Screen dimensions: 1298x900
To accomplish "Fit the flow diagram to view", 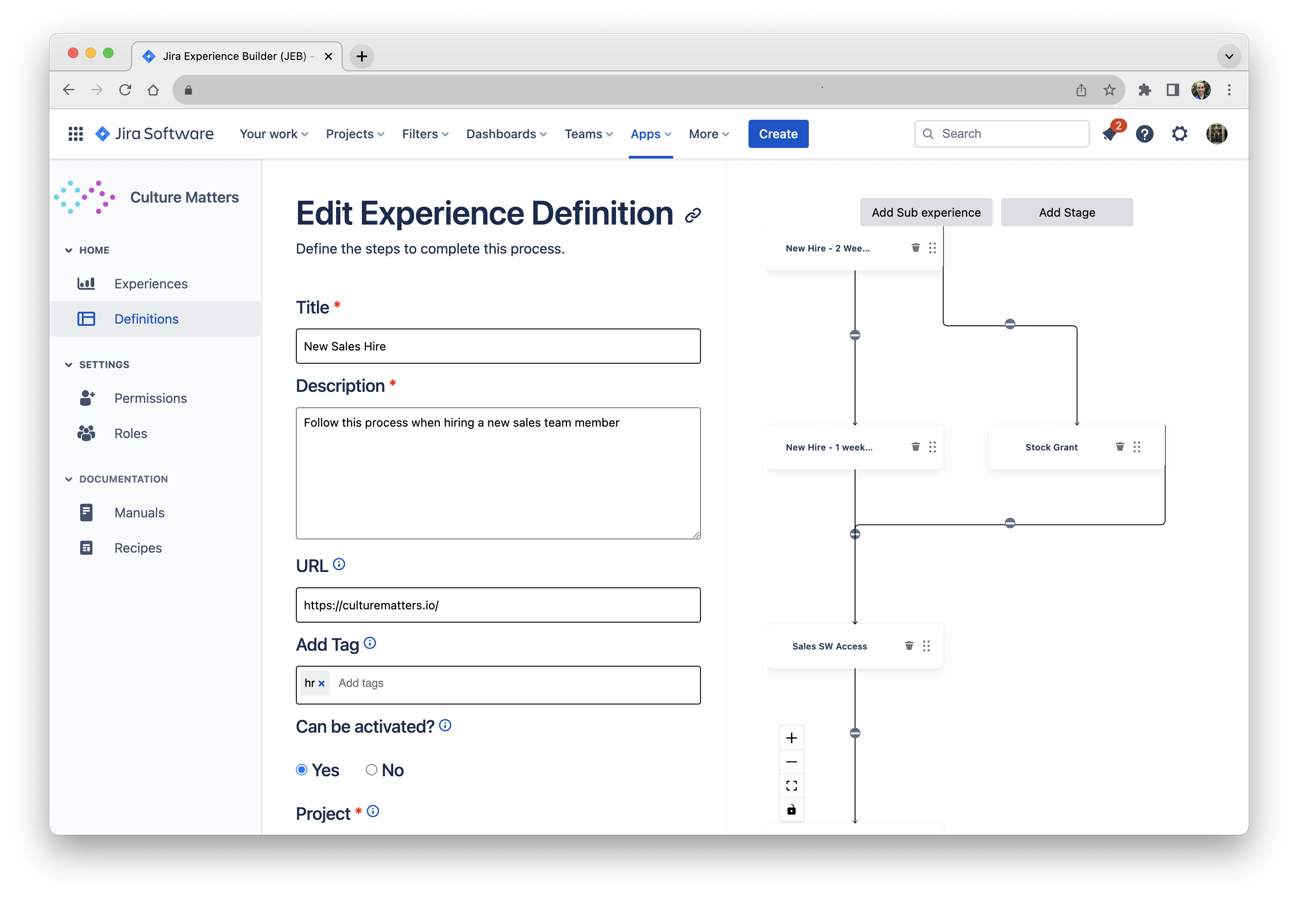I will click(791, 786).
